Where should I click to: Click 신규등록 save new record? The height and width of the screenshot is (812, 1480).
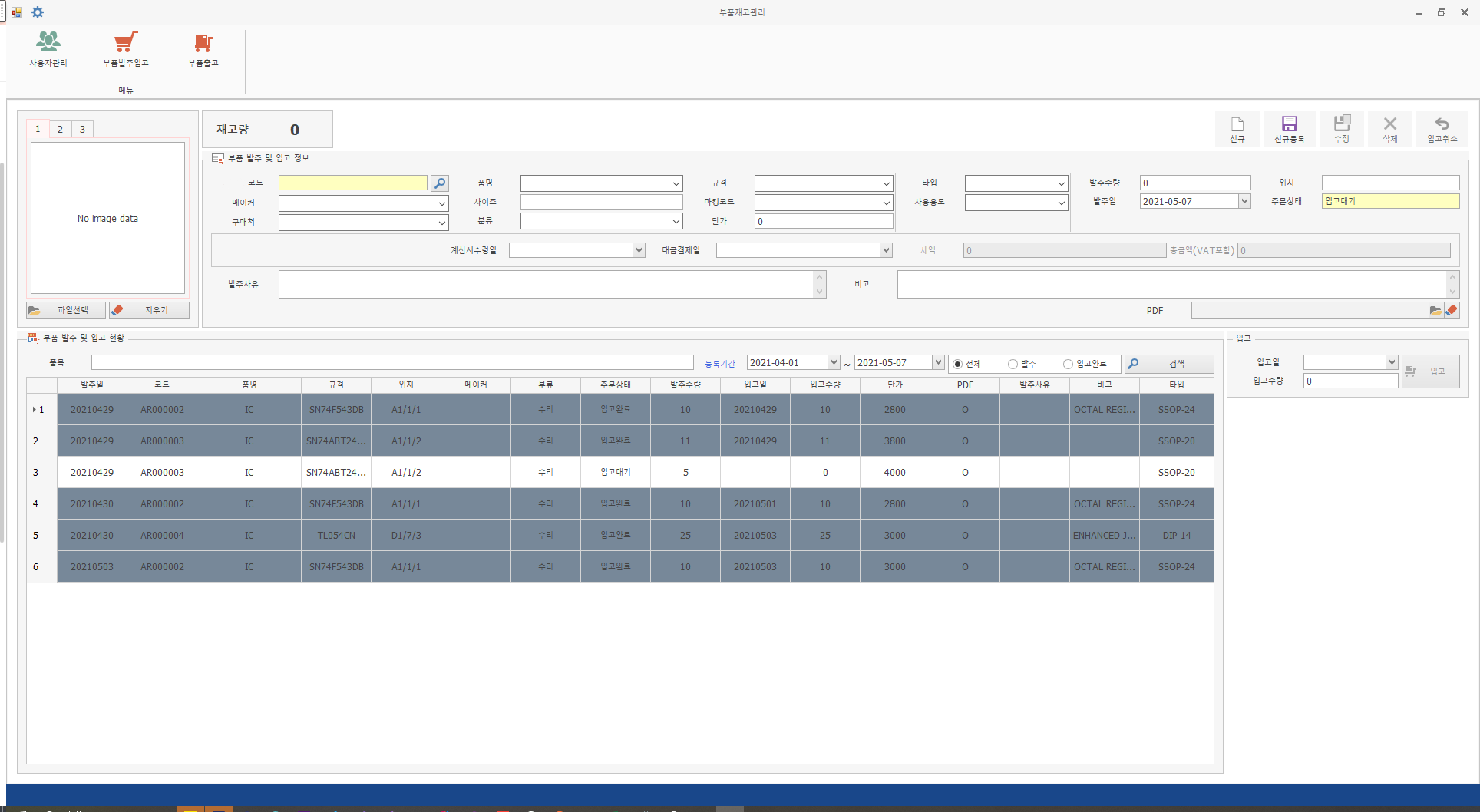pos(1290,129)
